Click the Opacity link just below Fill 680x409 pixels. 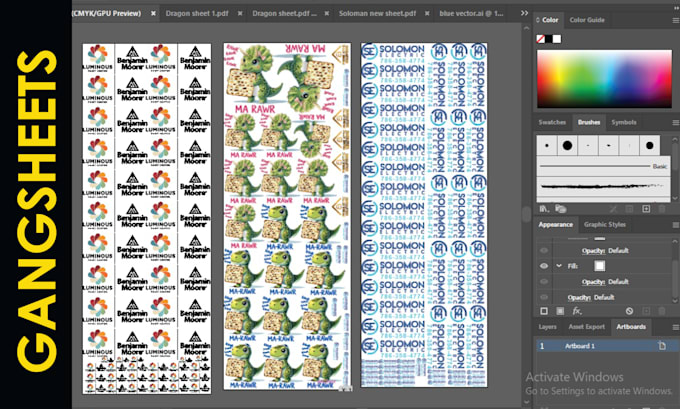coord(593,282)
